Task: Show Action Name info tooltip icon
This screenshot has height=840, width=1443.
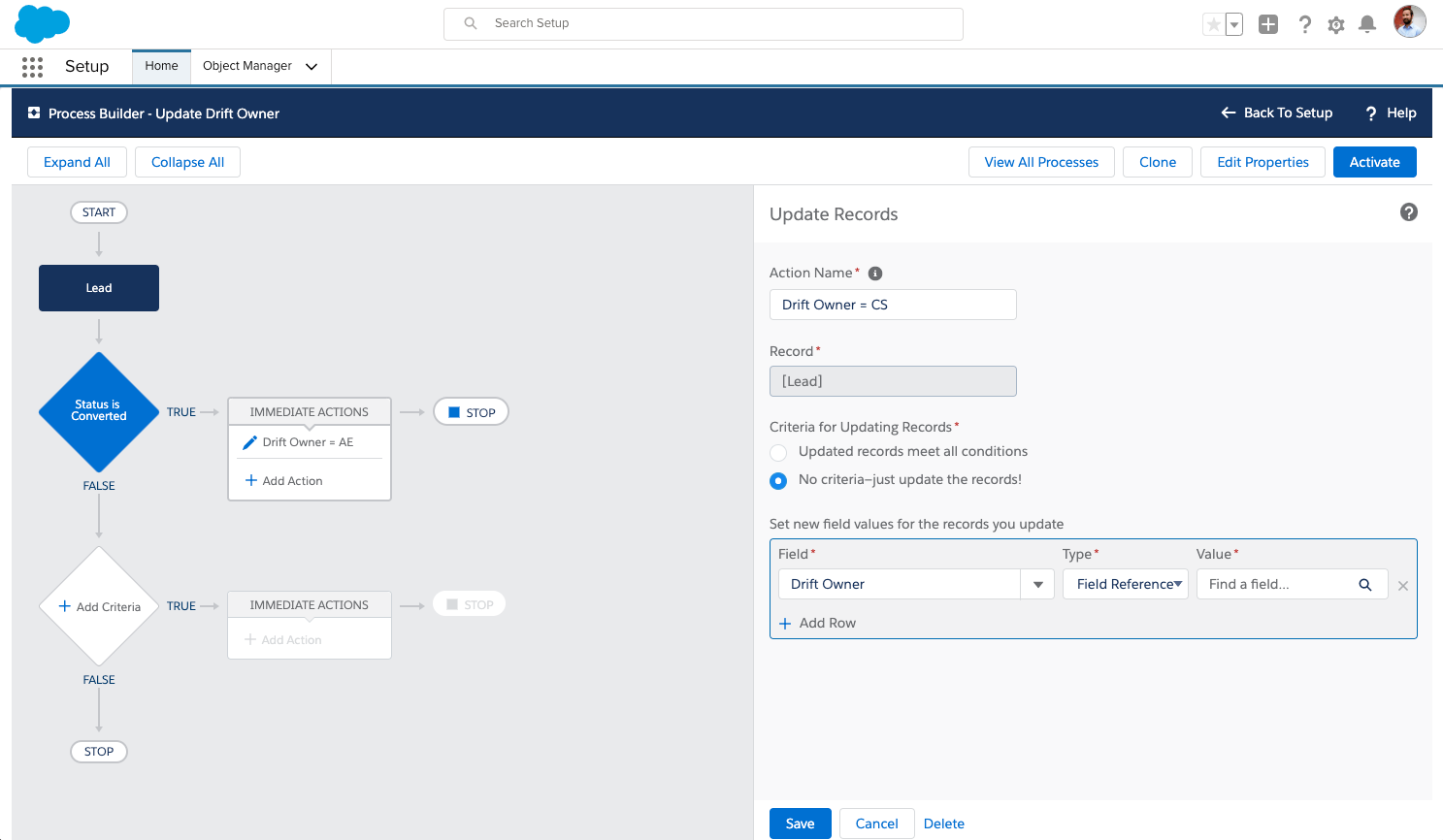Action: tap(875, 274)
